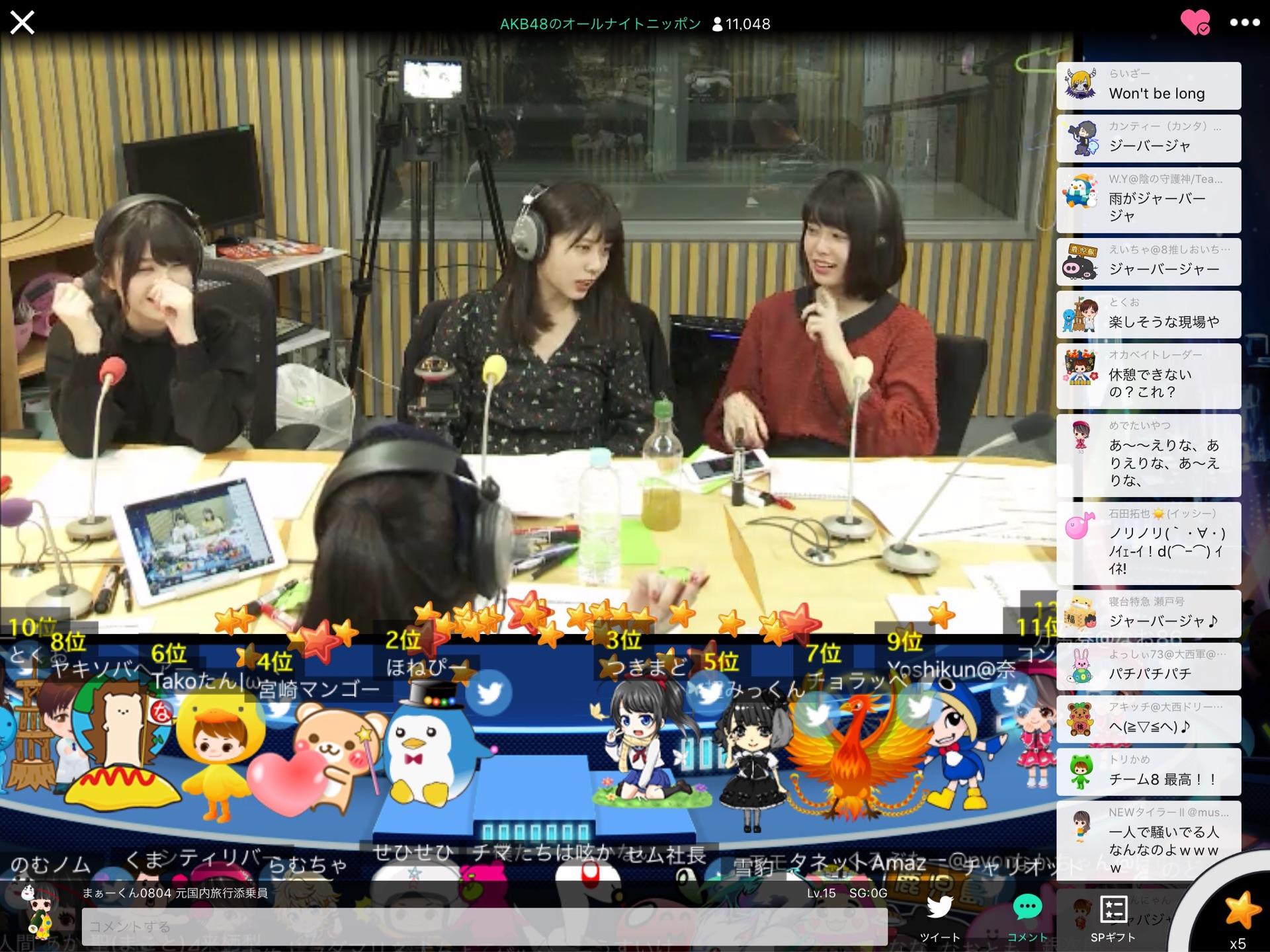Screen dimensions: 1270x952
Task: Close the live stream with X
Action: (22, 22)
